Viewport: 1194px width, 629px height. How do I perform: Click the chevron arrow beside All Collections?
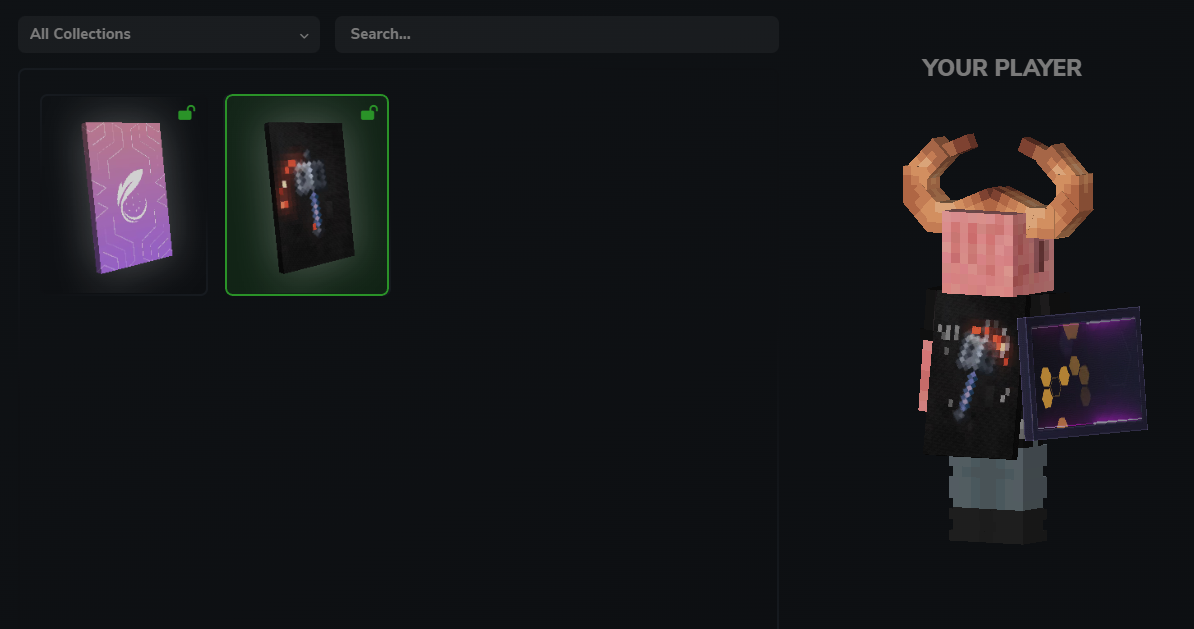[x=304, y=36]
